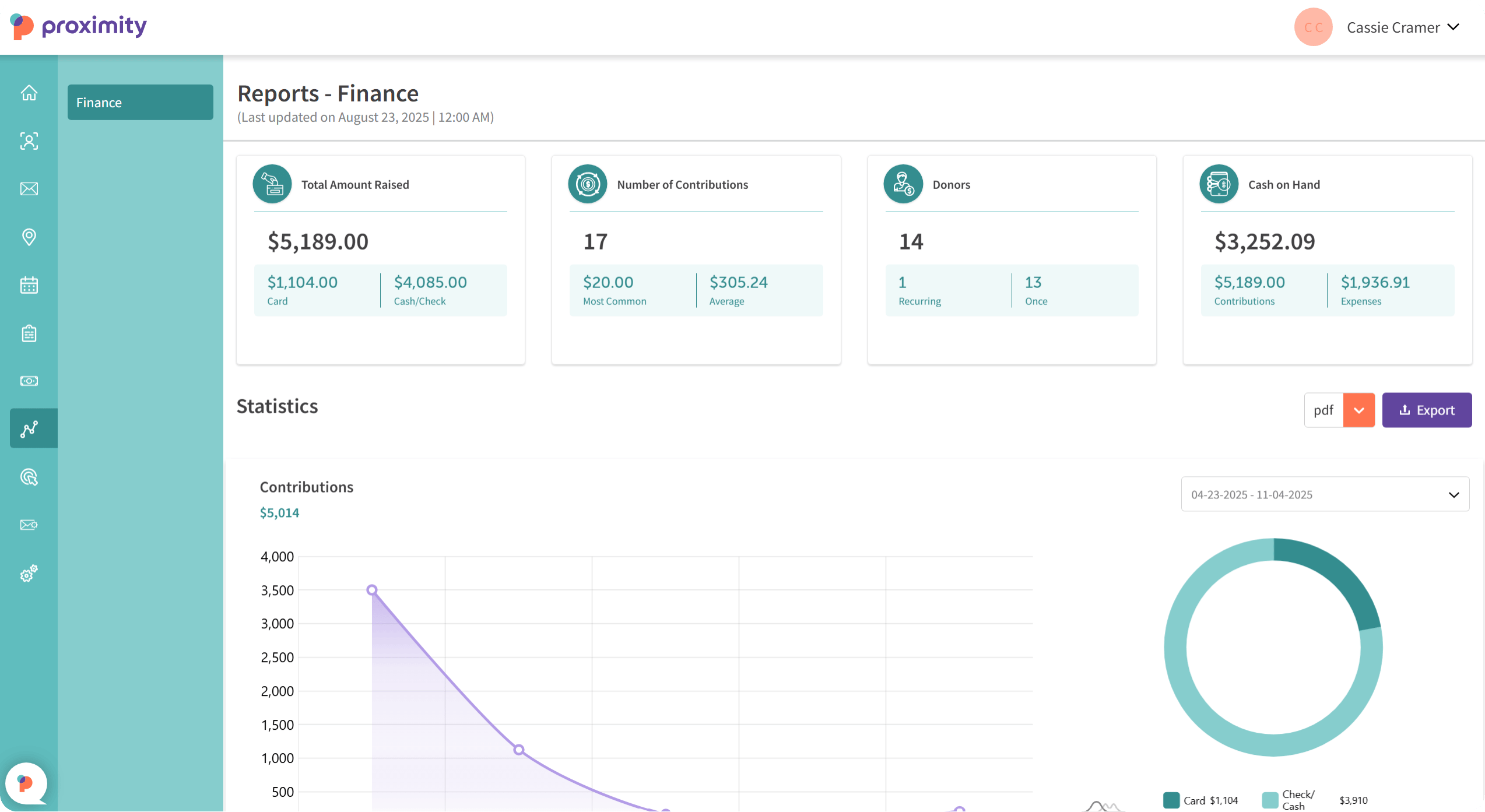Screen dimensions: 1485x812
Task: Open the Calendar sidebar icon
Action: click(x=29, y=285)
